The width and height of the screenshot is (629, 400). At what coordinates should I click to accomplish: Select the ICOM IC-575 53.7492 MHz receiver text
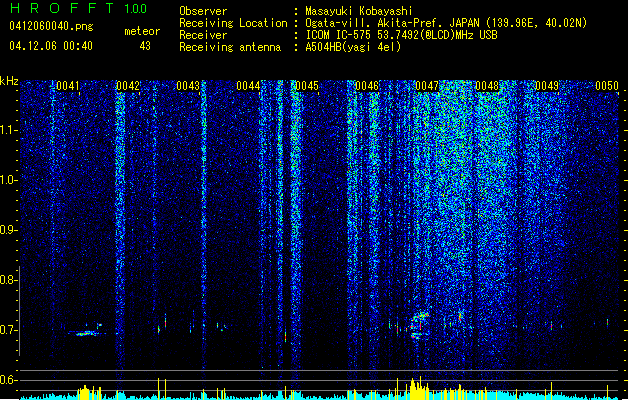pos(402,35)
